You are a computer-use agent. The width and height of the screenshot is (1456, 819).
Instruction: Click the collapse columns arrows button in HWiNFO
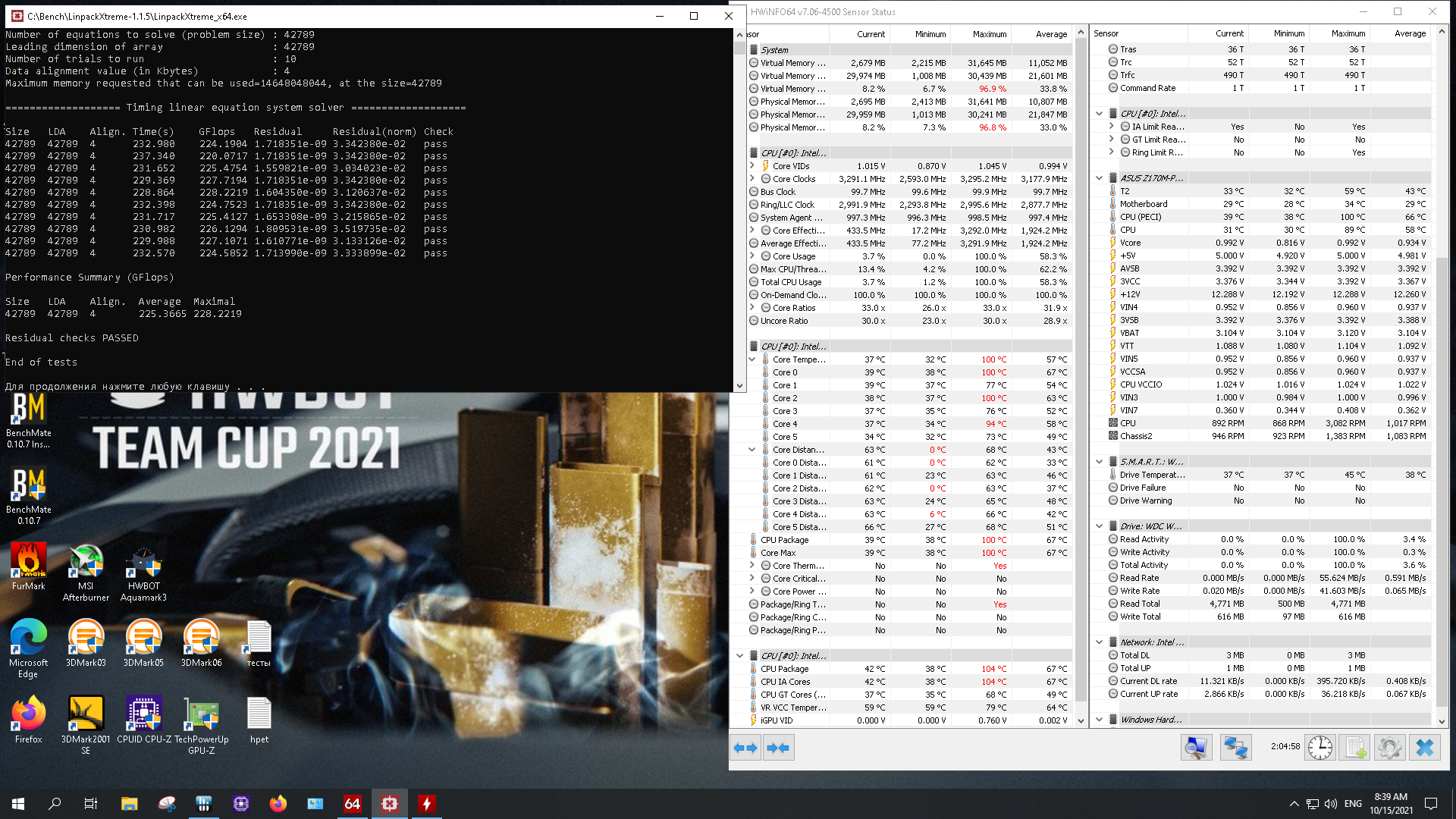[x=778, y=748]
